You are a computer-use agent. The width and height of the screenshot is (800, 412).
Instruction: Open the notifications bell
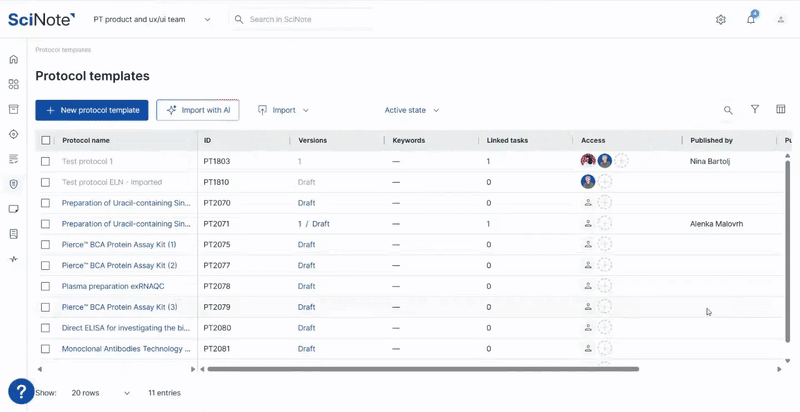(x=750, y=19)
